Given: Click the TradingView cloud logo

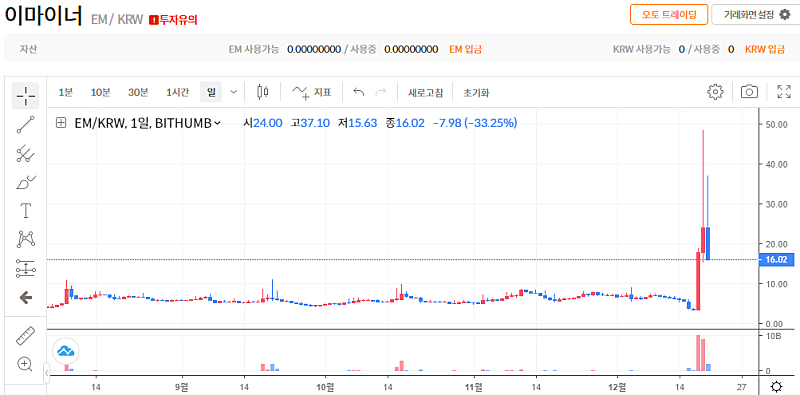Looking at the screenshot, I should pos(66,351).
